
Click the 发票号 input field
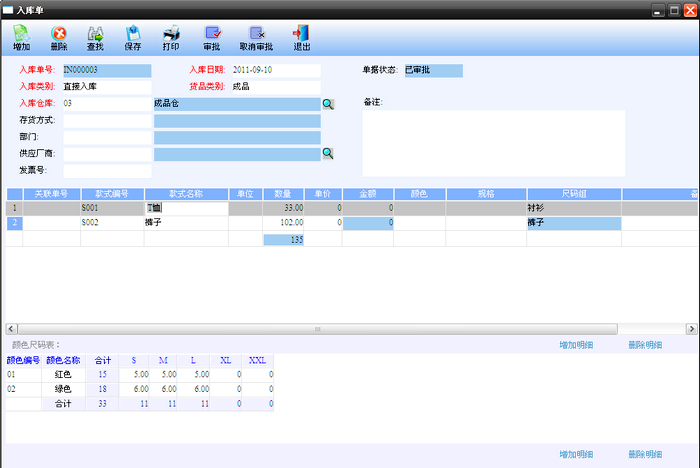(106, 170)
